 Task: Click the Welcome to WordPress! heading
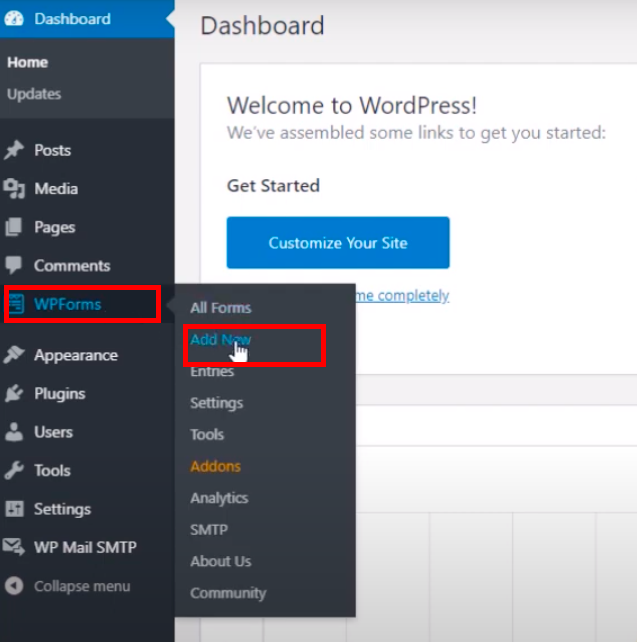352,106
